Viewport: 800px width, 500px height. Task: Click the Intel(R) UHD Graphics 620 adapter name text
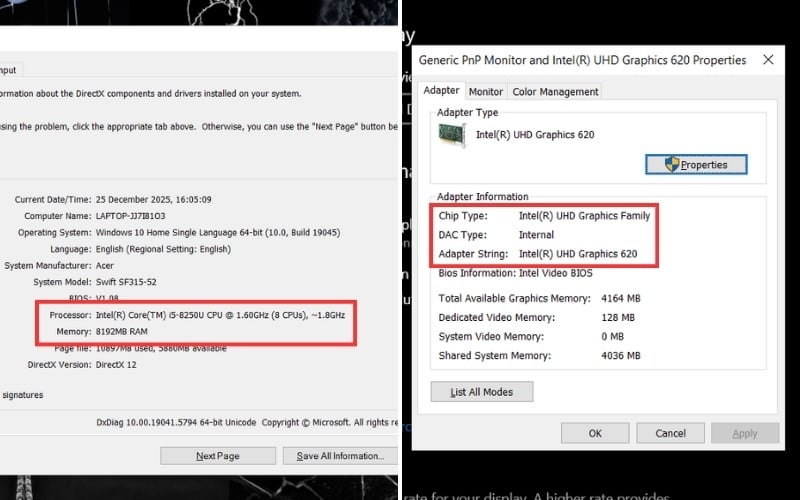click(x=535, y=135)
